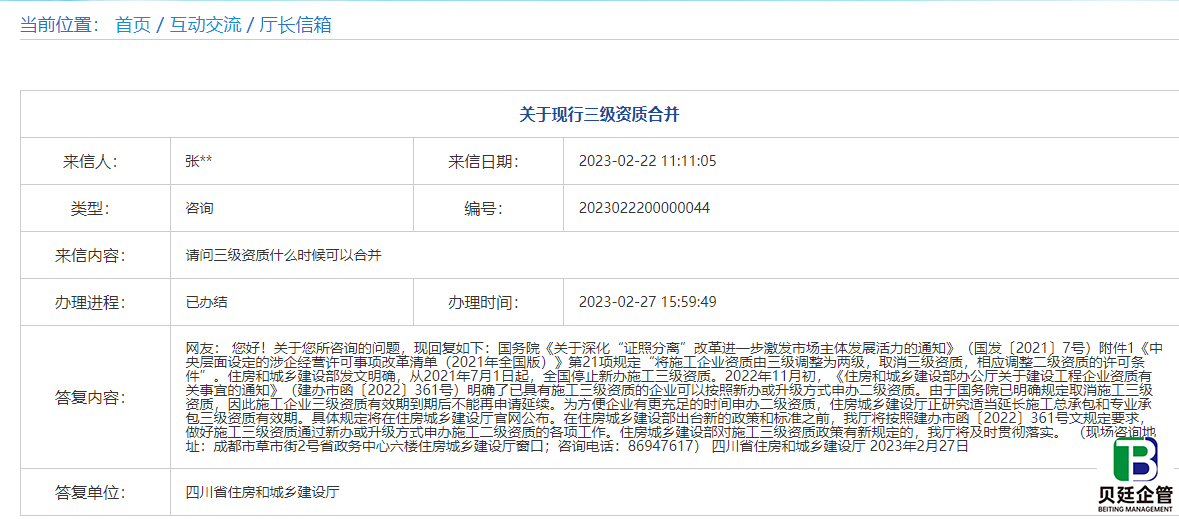Select time 2023-02-27 15:59:49
Viewport: 1179px width, 519px height.
point(647,302)
